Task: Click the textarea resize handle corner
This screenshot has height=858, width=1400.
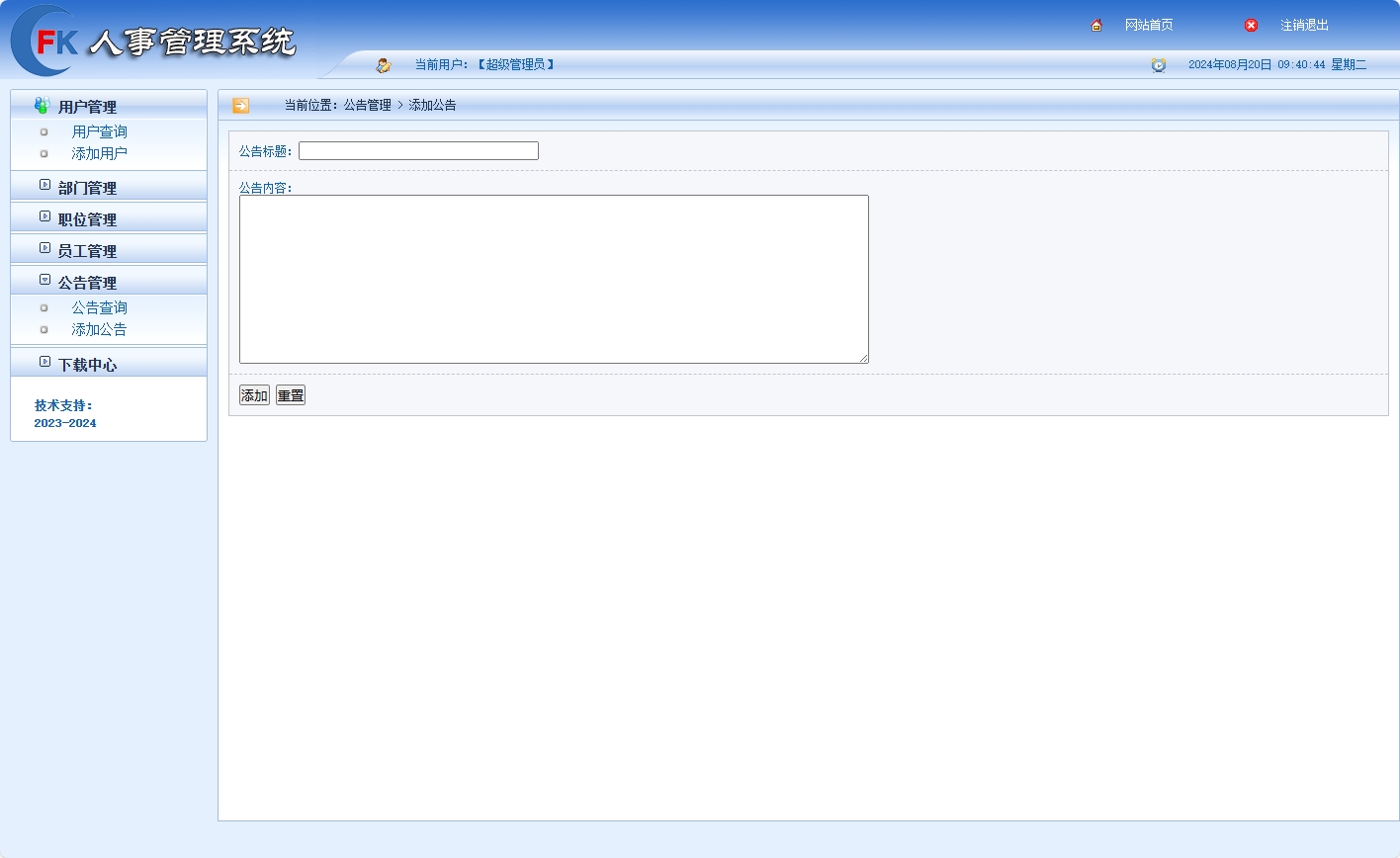Action: pyautogui.click(x=863, y=358)
